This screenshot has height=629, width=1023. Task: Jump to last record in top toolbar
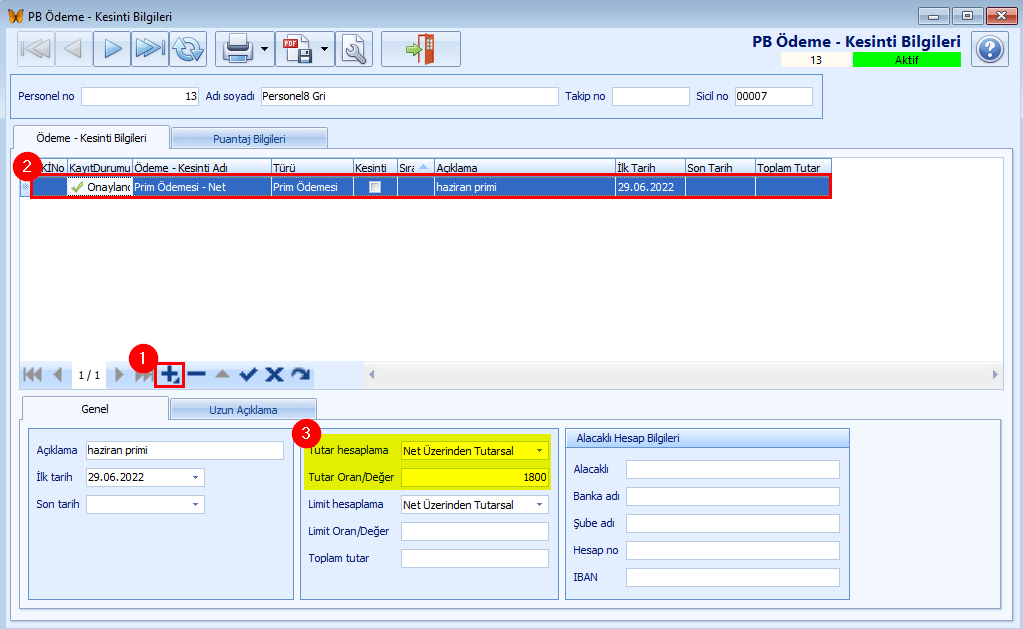(x=150, y=49)
